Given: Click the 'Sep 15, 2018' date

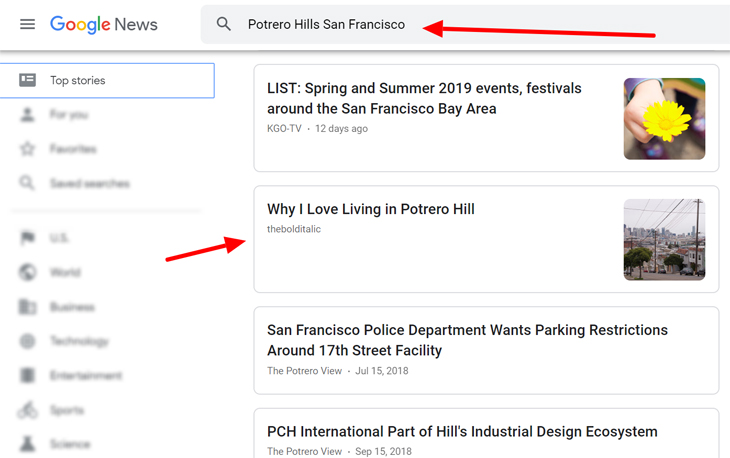Looking at the screenshot, I should pos(383,451).
